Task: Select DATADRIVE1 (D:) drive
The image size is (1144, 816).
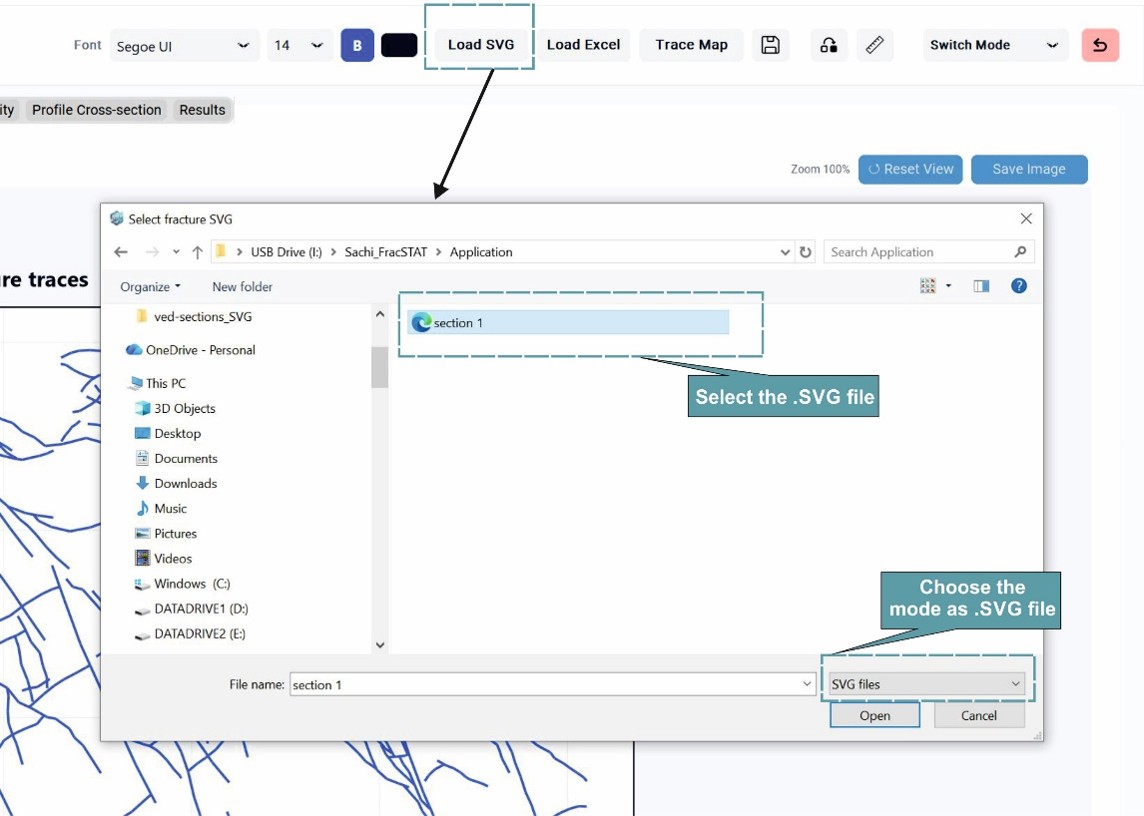Action: (x=191, y=609)
